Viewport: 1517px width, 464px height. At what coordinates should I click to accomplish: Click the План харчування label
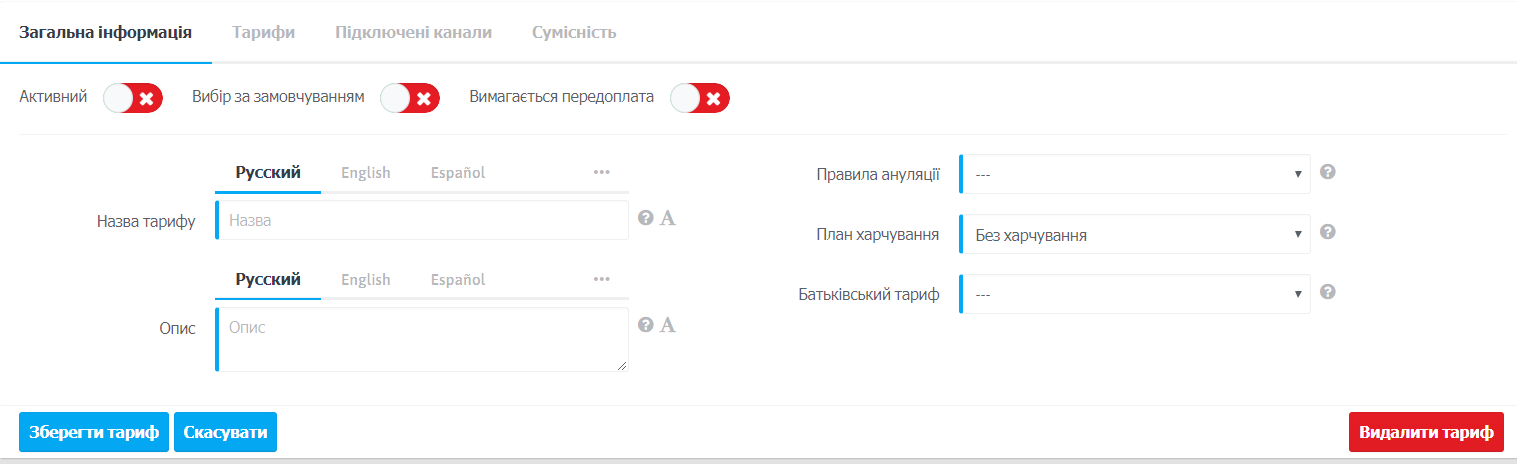pyautogui.click(x=878, y=234)
